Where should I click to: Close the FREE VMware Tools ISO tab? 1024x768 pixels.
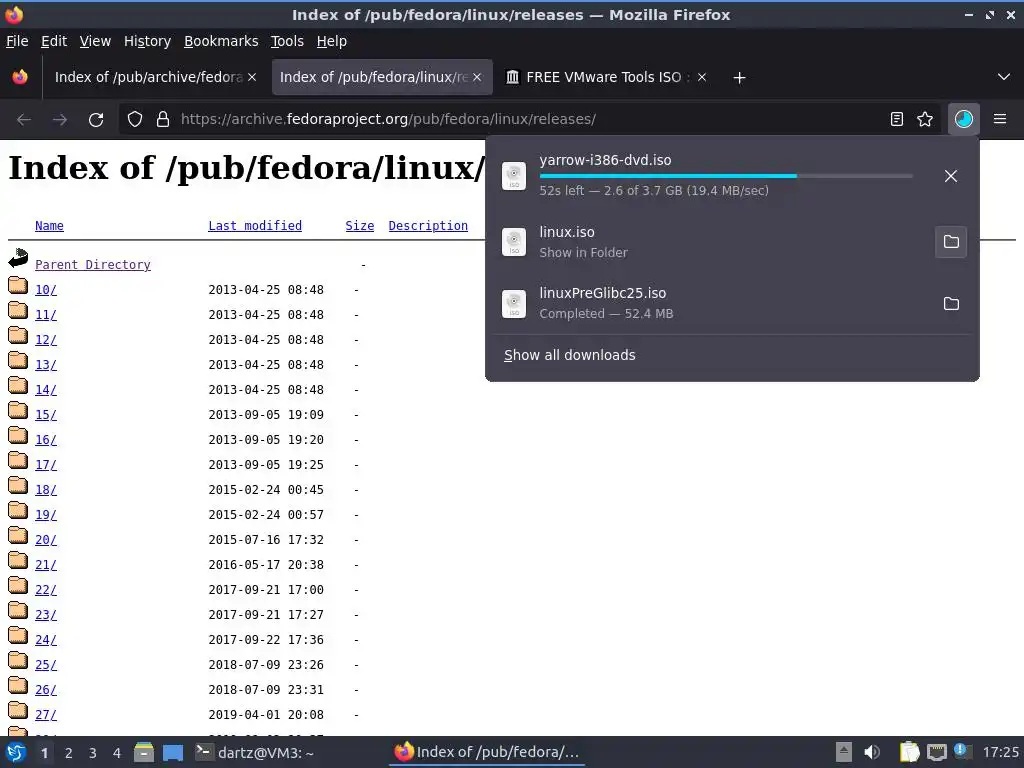pos(702,77)
